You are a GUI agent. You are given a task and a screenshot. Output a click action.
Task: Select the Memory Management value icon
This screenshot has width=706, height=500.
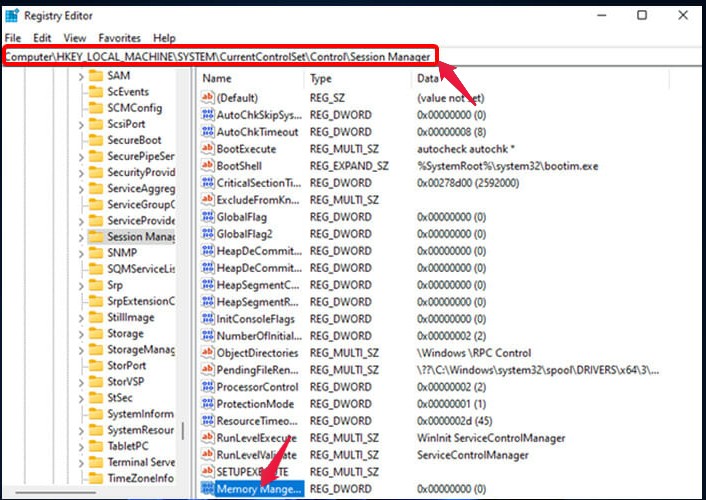208,489
